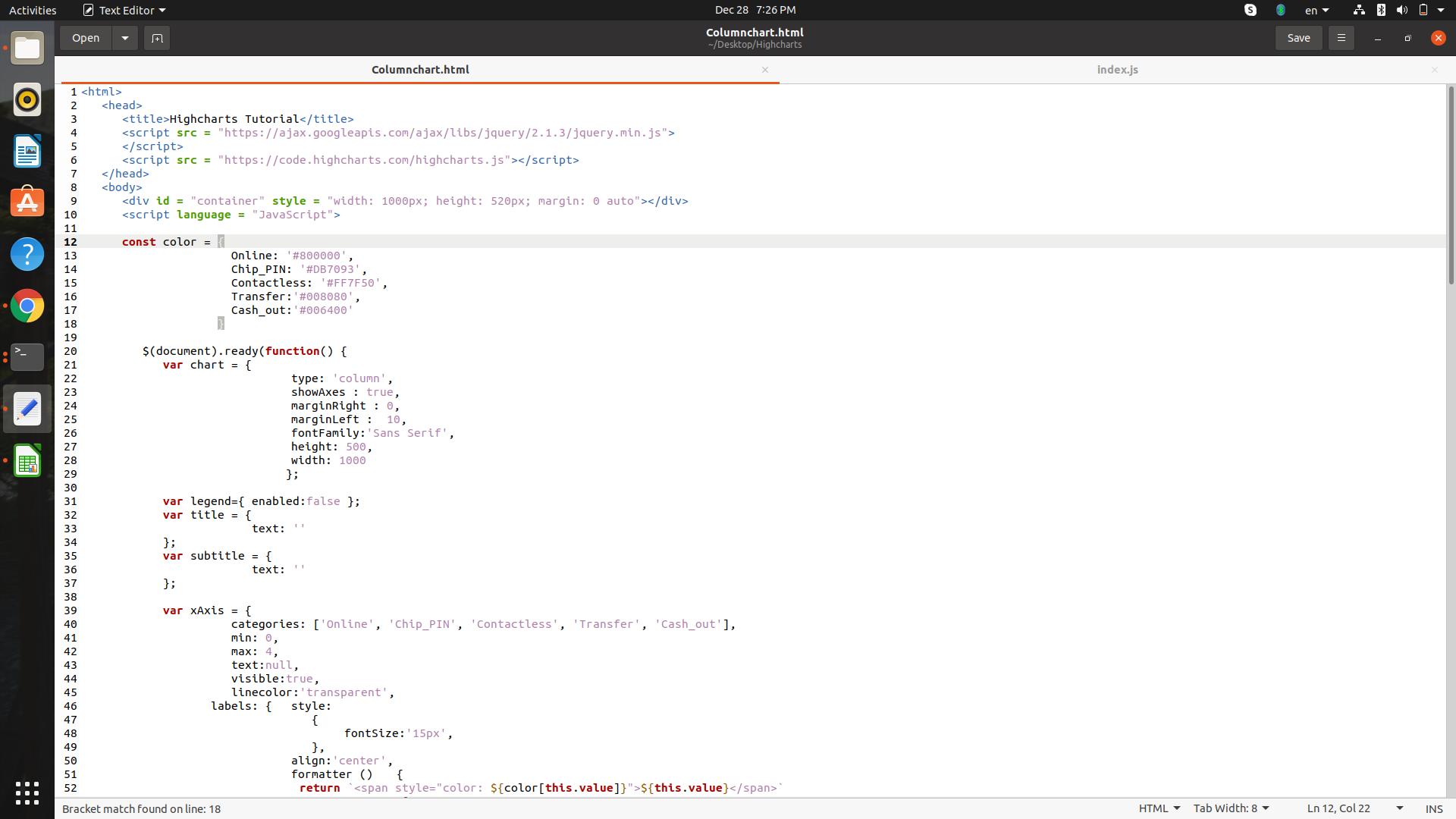Screen dimensions: 1456x819
Task: Expand the system menu arrow
Action: point(1441,10)
